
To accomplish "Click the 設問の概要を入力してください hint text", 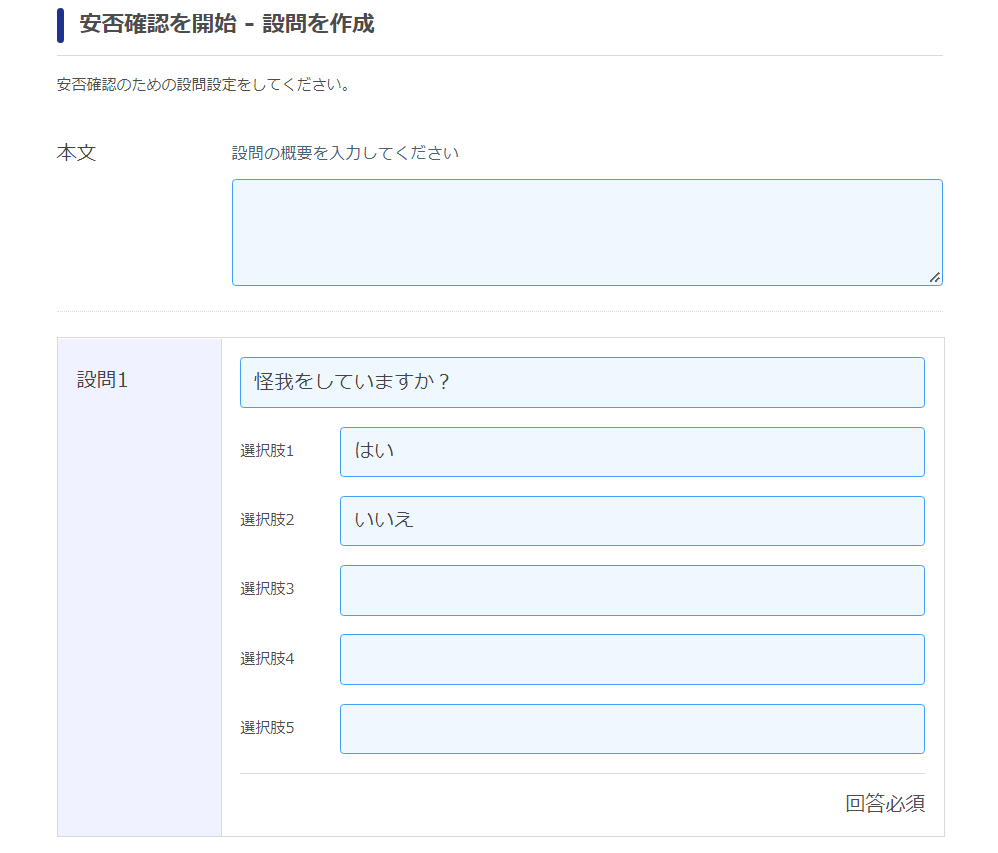I will [x=345, y=153].
